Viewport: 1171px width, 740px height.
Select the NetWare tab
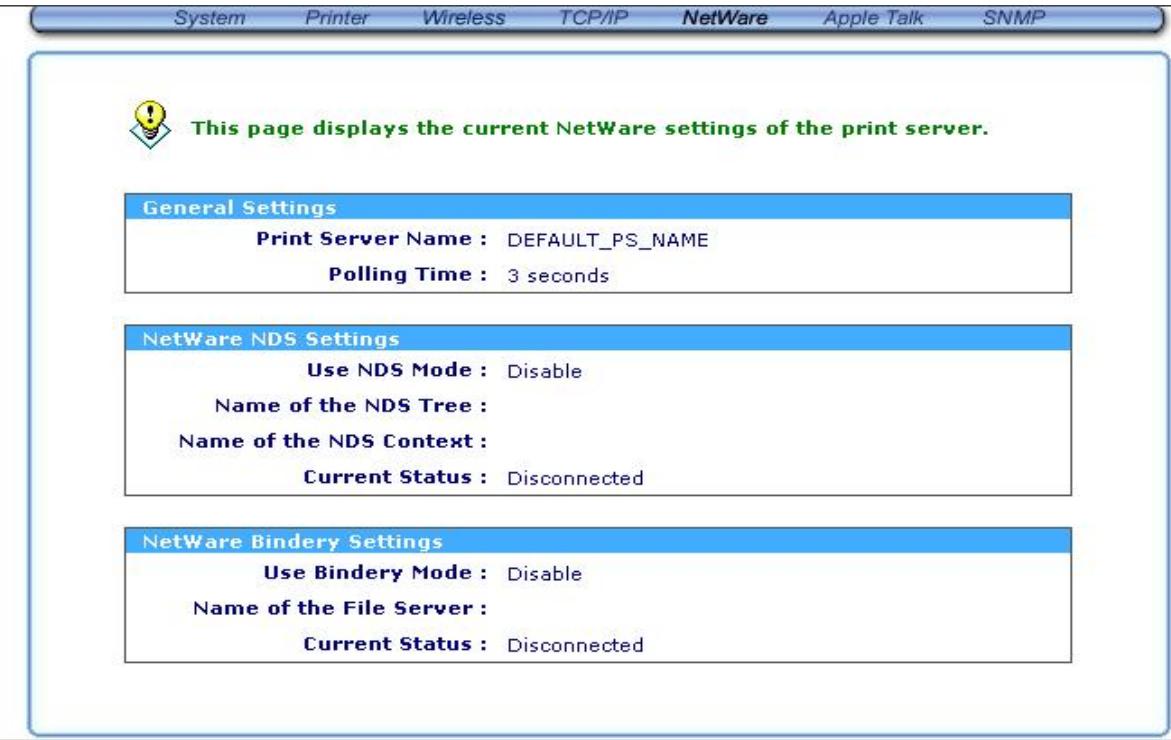pyautogui.click(x=725, y=18)
